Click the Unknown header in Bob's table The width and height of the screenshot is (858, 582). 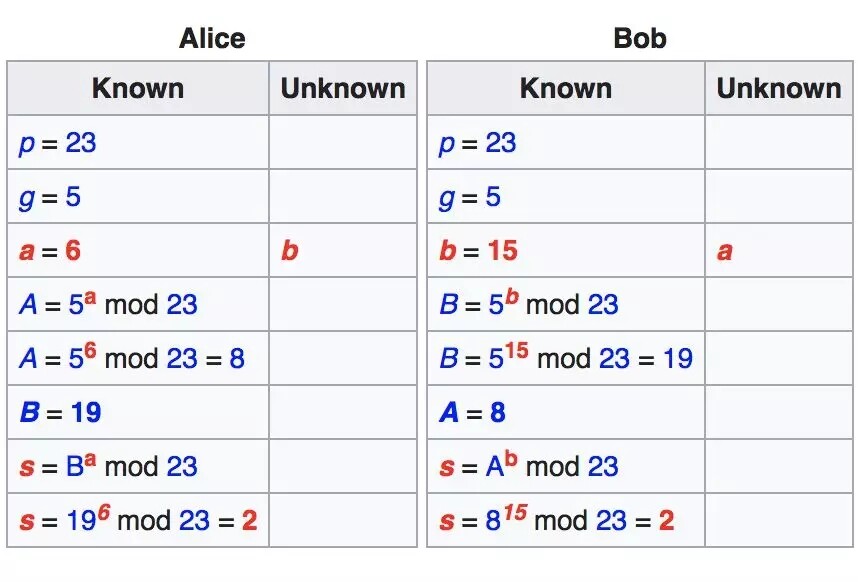(x=778, y=88)
